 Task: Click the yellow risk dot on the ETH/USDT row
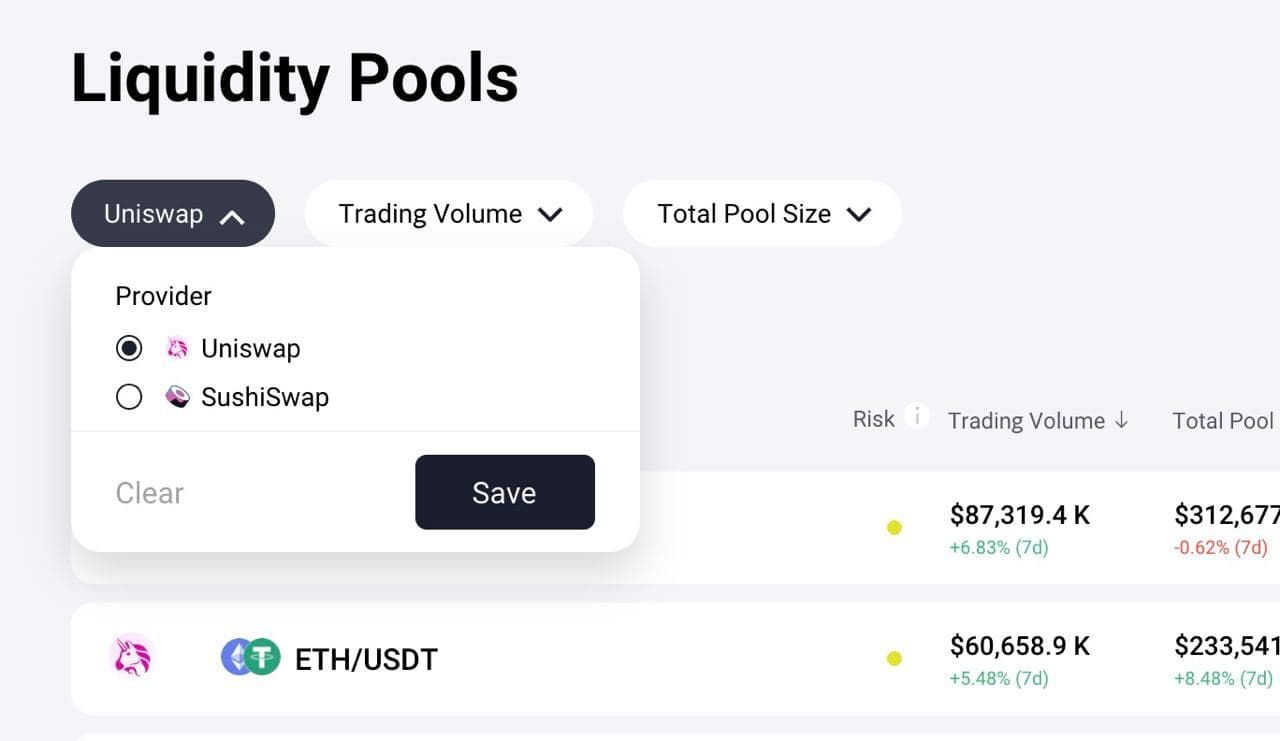pos(894,658)
